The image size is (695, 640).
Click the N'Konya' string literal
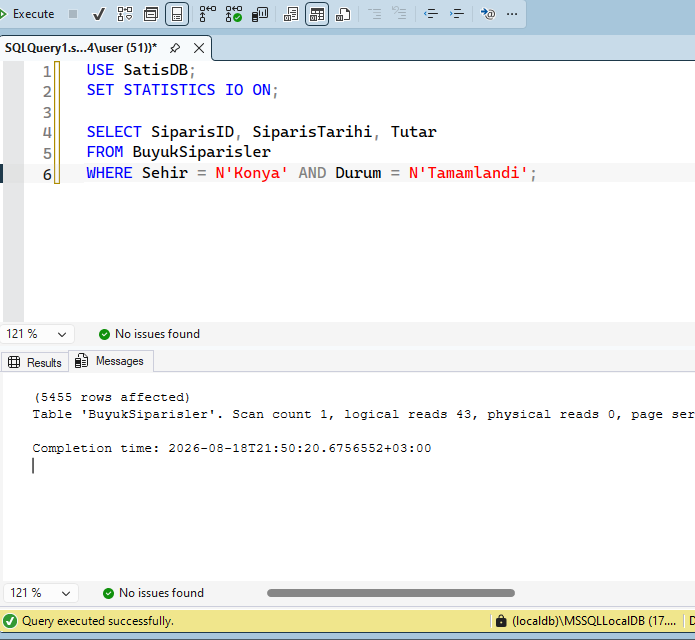tap(252, 173)
